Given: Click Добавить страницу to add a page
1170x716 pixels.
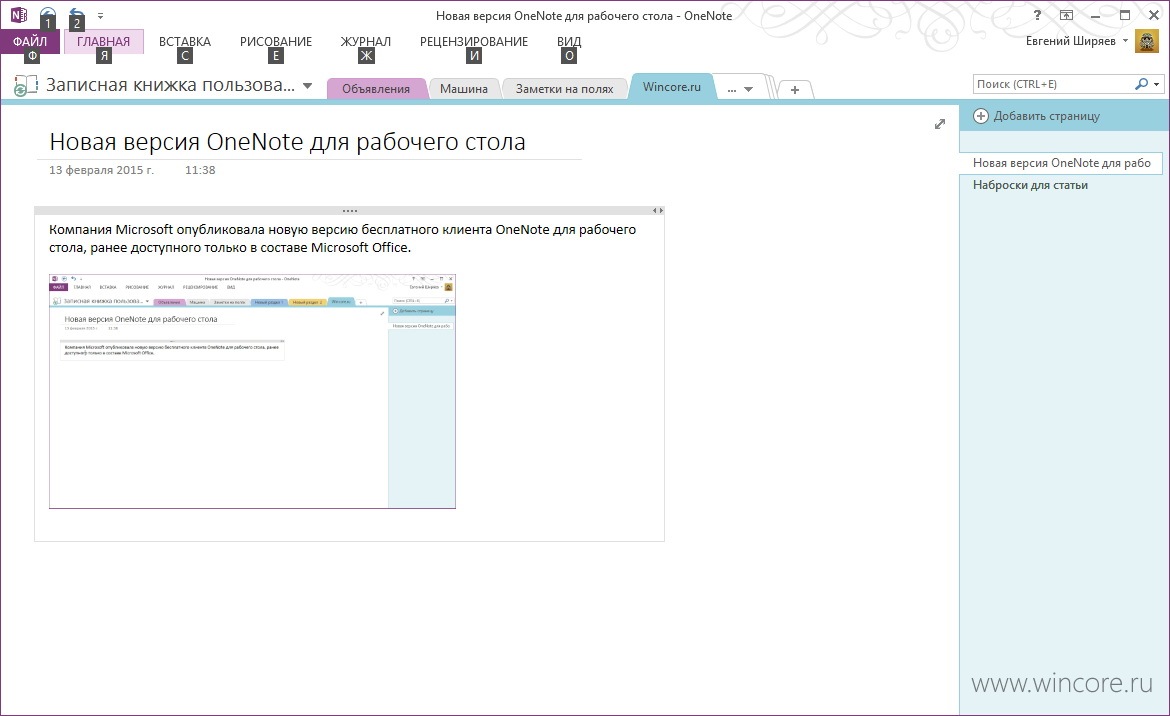Looking at the screenshot, I should [x=1046, y=116].
